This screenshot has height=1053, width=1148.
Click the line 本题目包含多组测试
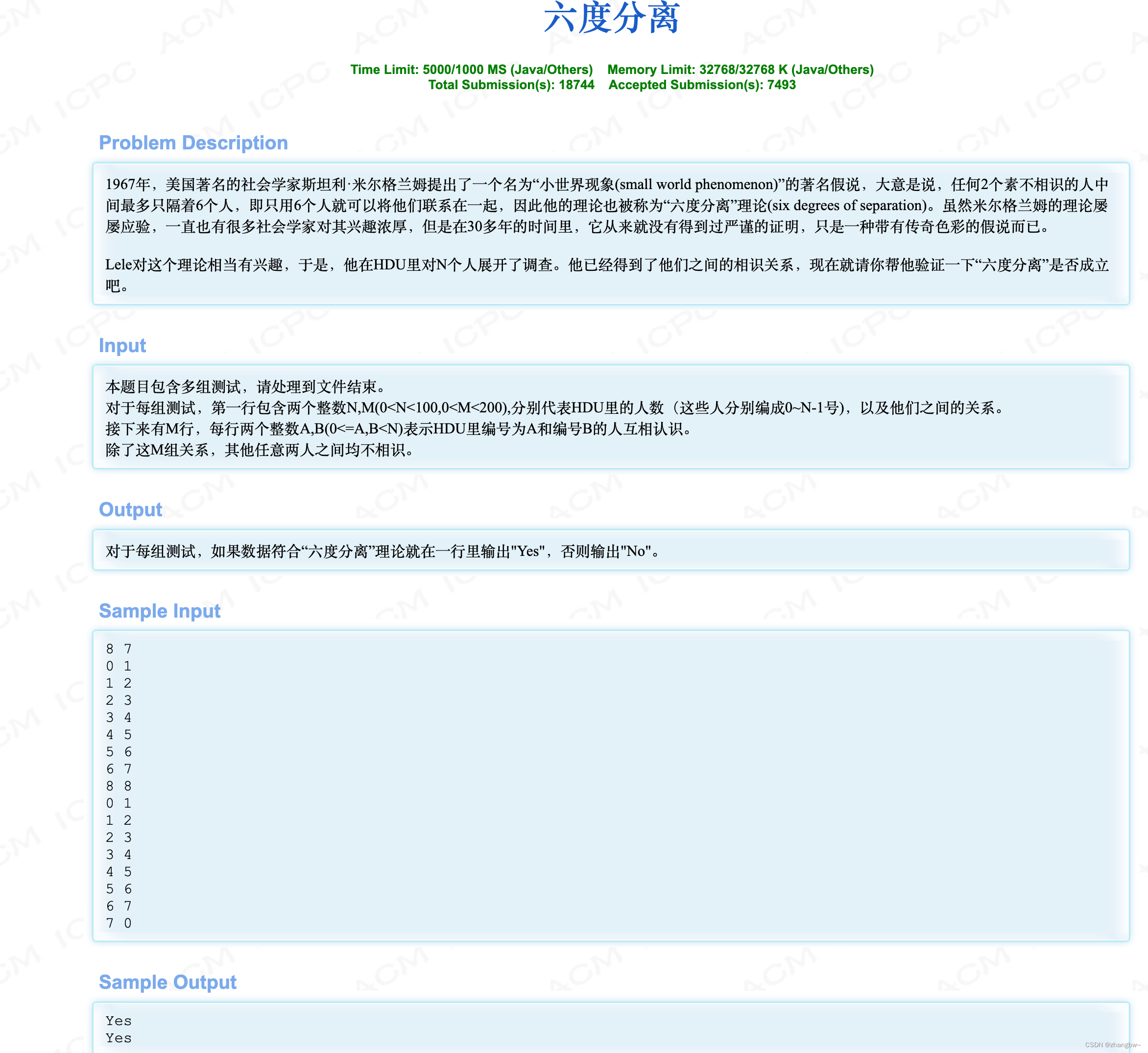(248, 387)
